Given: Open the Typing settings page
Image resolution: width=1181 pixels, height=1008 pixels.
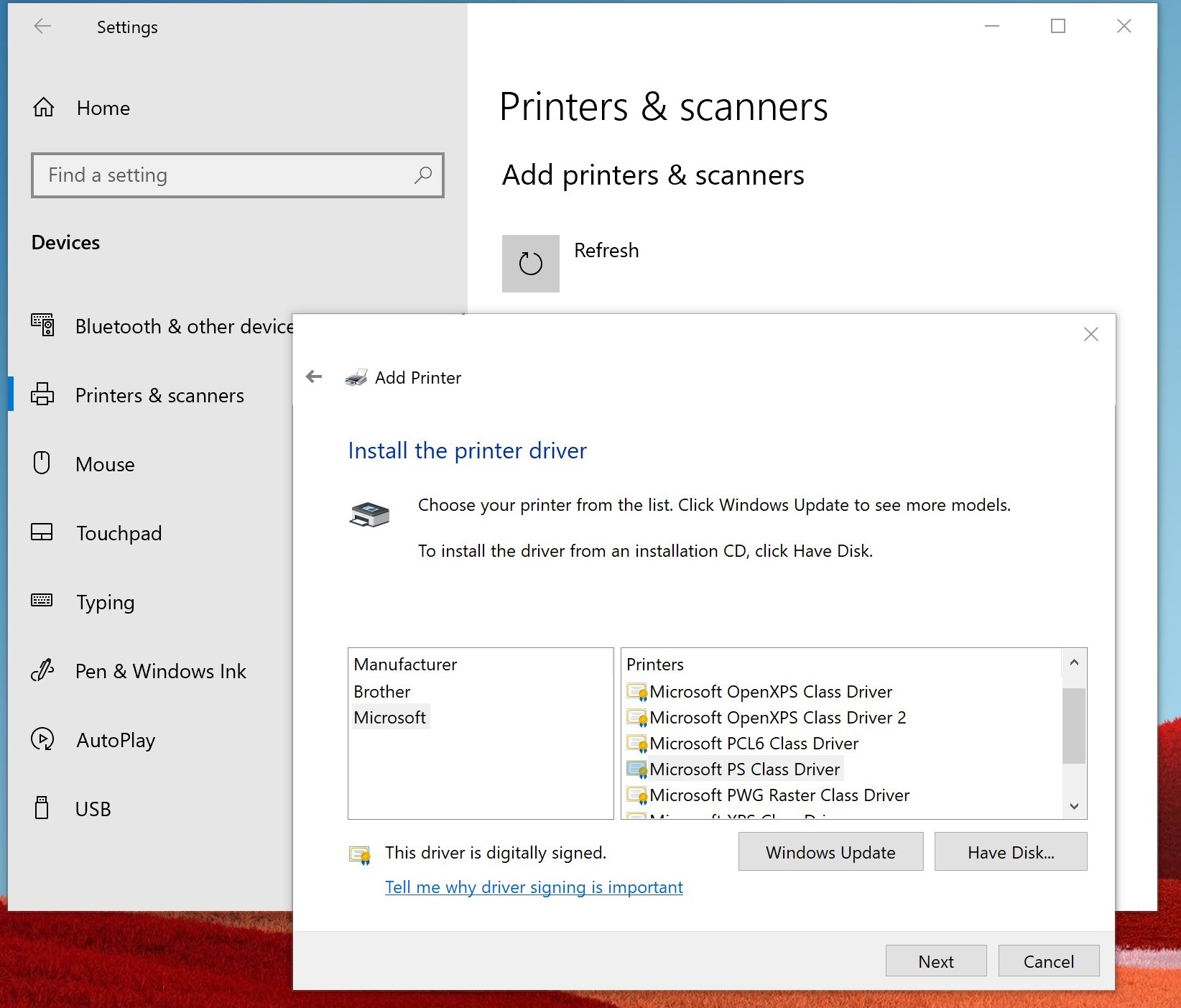Looking at the screenshot, I should click(x=106, y=602).
